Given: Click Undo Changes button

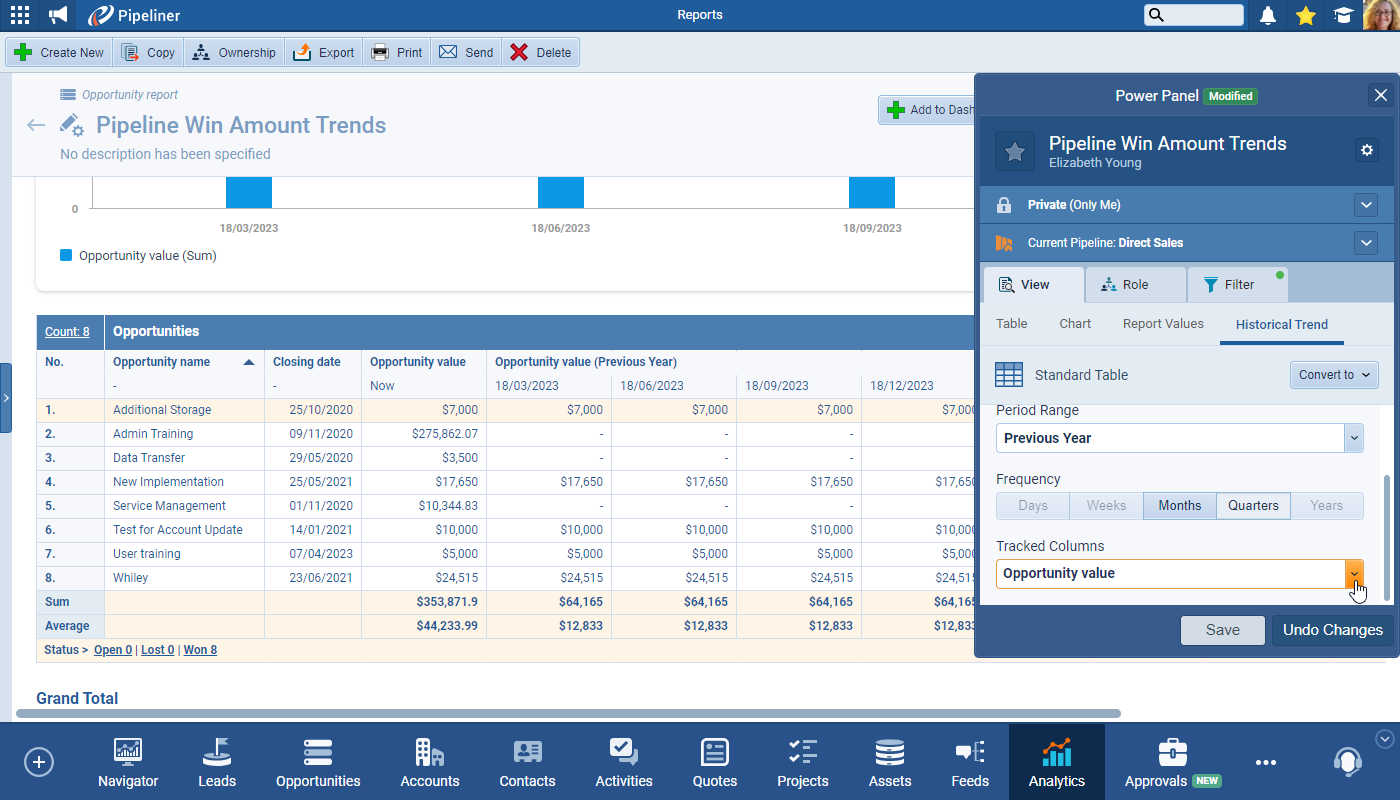Looking at the screenshot, I should [x=1332, y=630].
